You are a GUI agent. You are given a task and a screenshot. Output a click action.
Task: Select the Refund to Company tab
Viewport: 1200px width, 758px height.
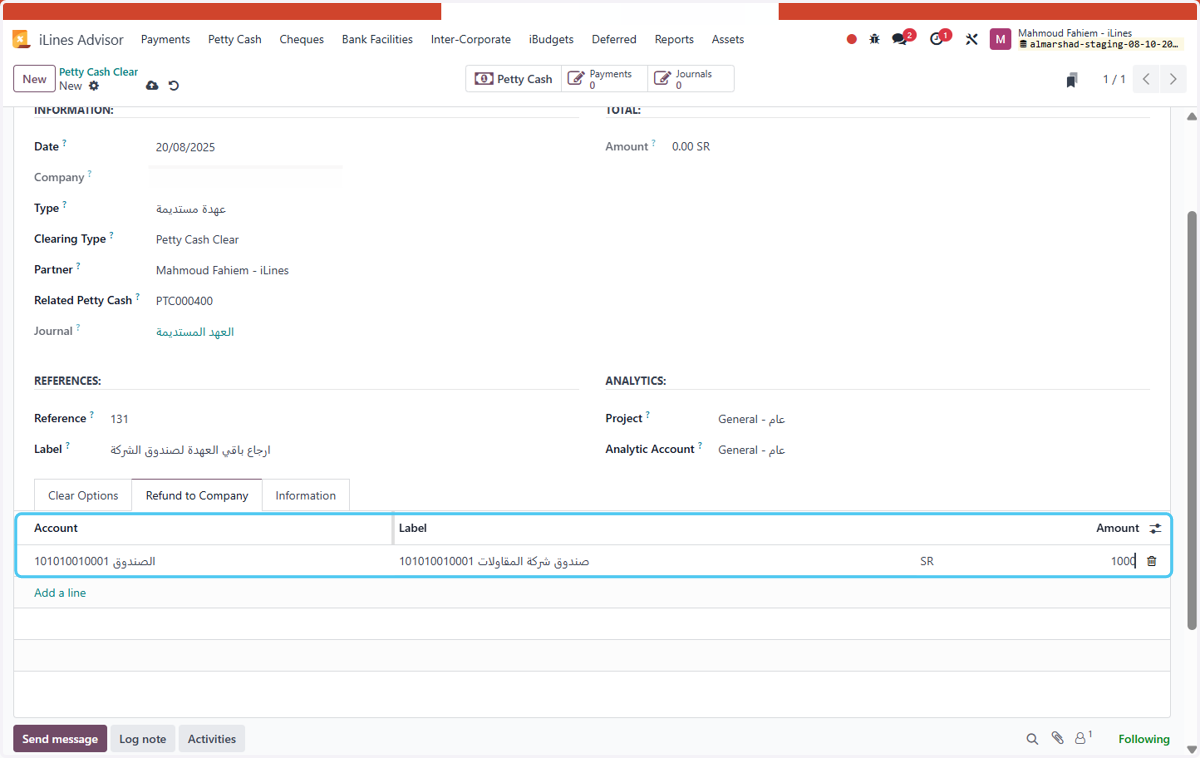click(197, 495)
